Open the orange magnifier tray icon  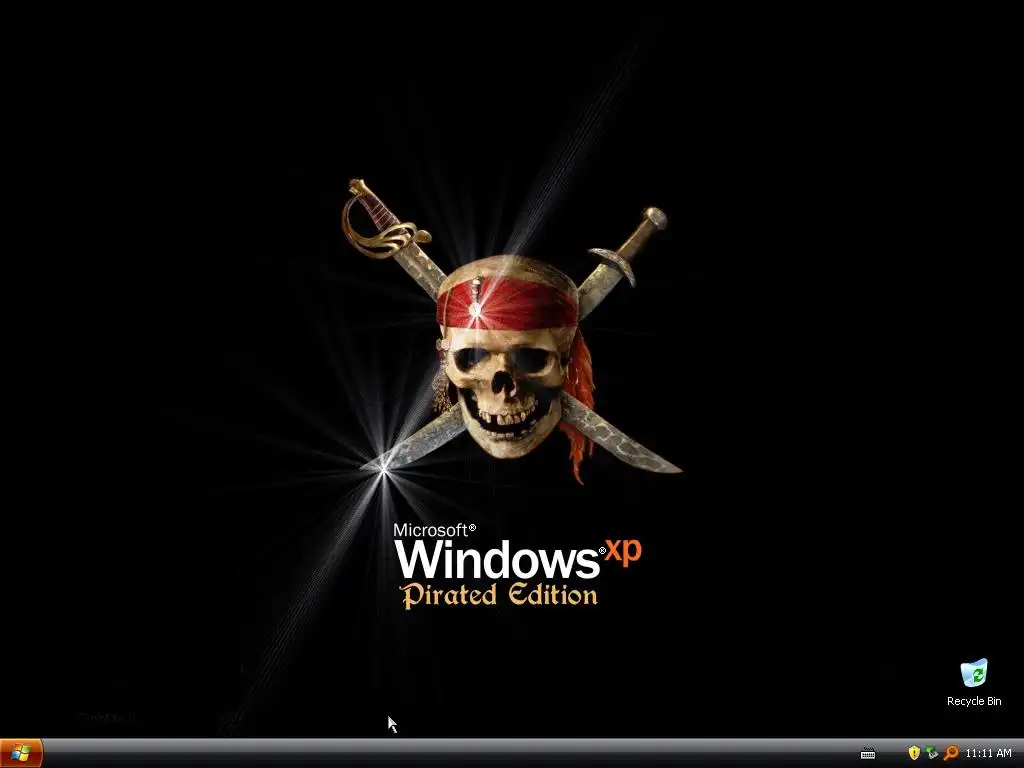pos(951,753)
